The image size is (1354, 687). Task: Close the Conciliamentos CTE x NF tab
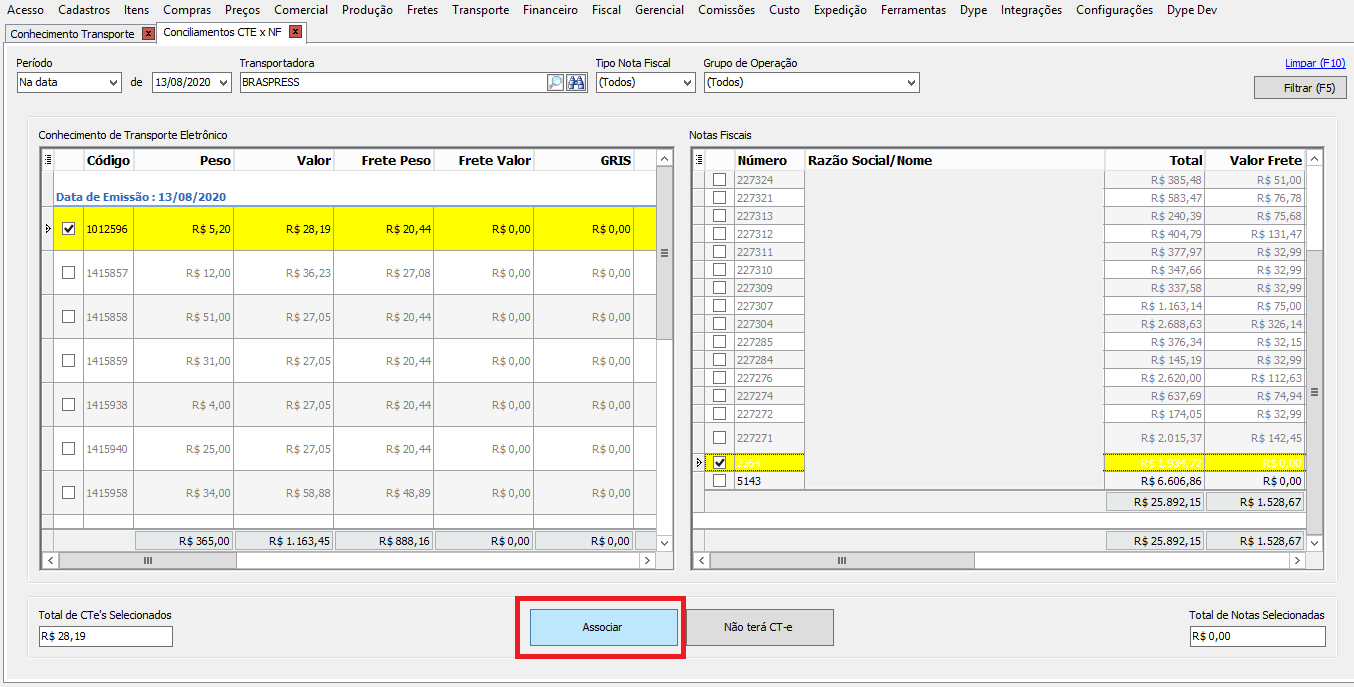click(x=295, y=32)
